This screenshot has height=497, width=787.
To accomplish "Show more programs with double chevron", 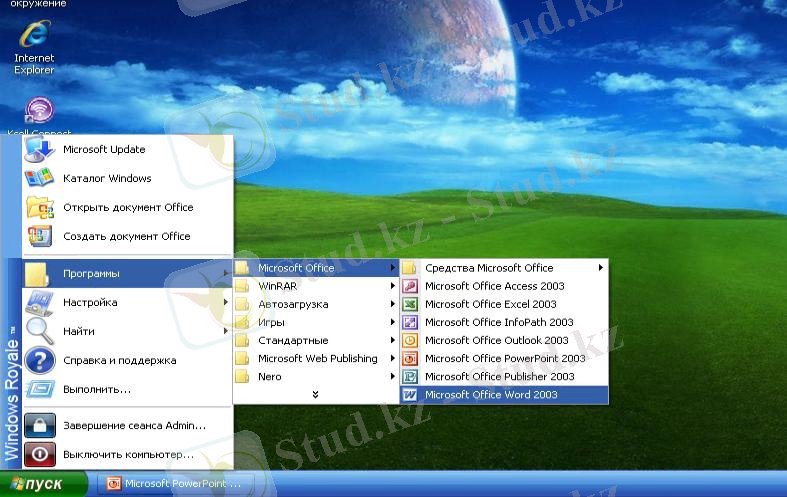I will coord(315,395).
